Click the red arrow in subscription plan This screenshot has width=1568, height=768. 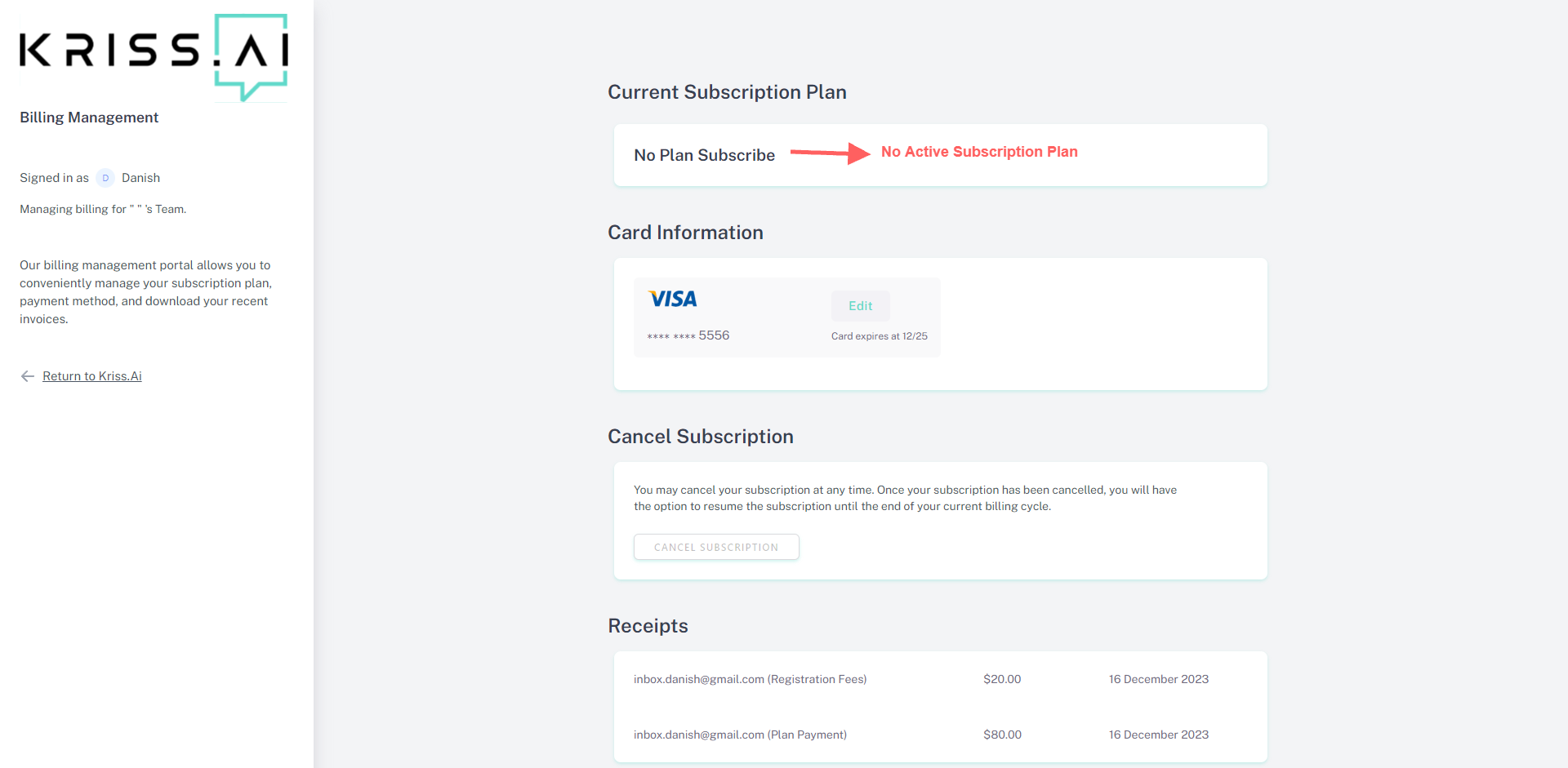(x=830, y=153)
